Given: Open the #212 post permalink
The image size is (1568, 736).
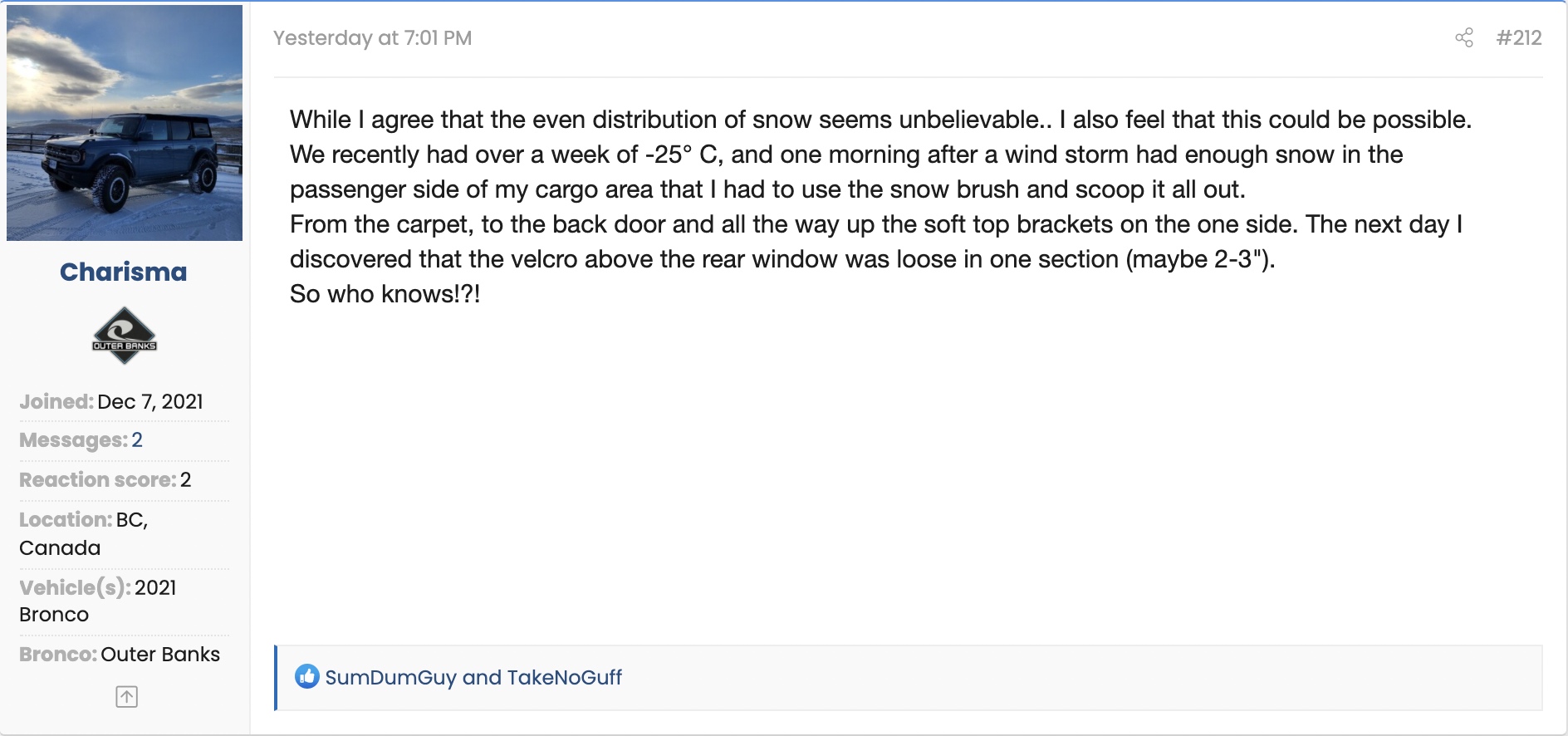Looking at the screenshot, I should 1518,38.
